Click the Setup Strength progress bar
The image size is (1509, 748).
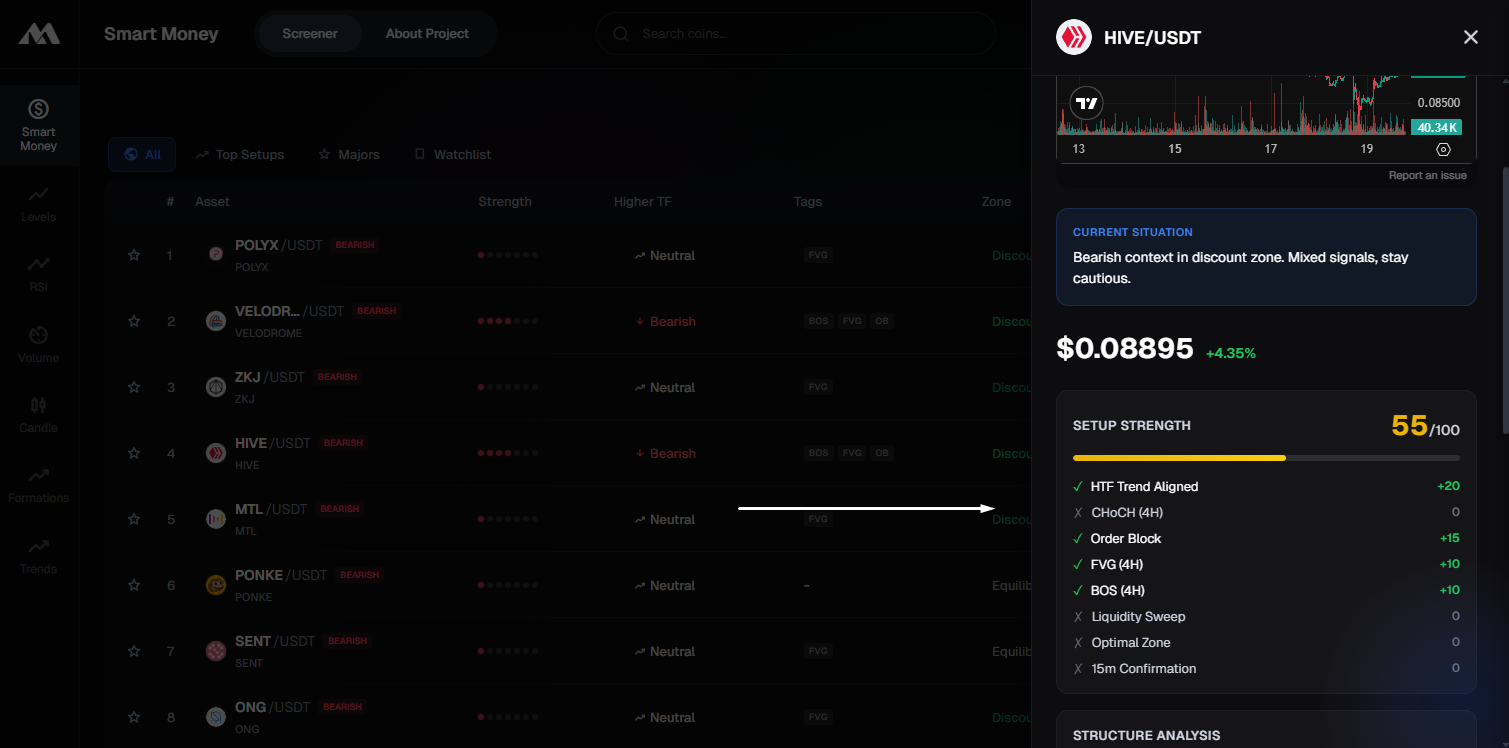(1265, 458)
